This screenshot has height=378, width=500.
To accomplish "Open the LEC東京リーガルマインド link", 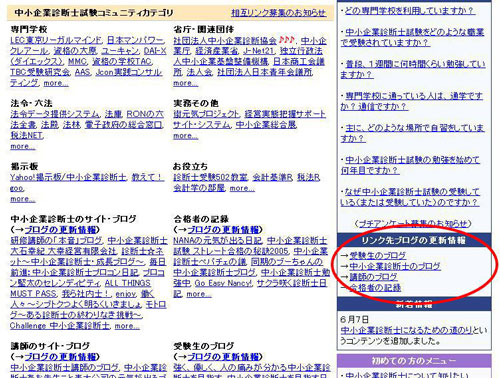I will (x=56, y=40).
